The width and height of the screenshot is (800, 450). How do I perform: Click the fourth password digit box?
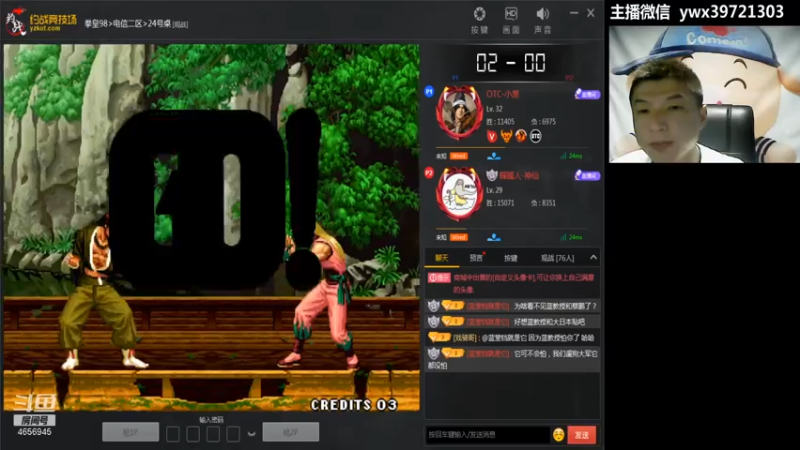(233, 434)
